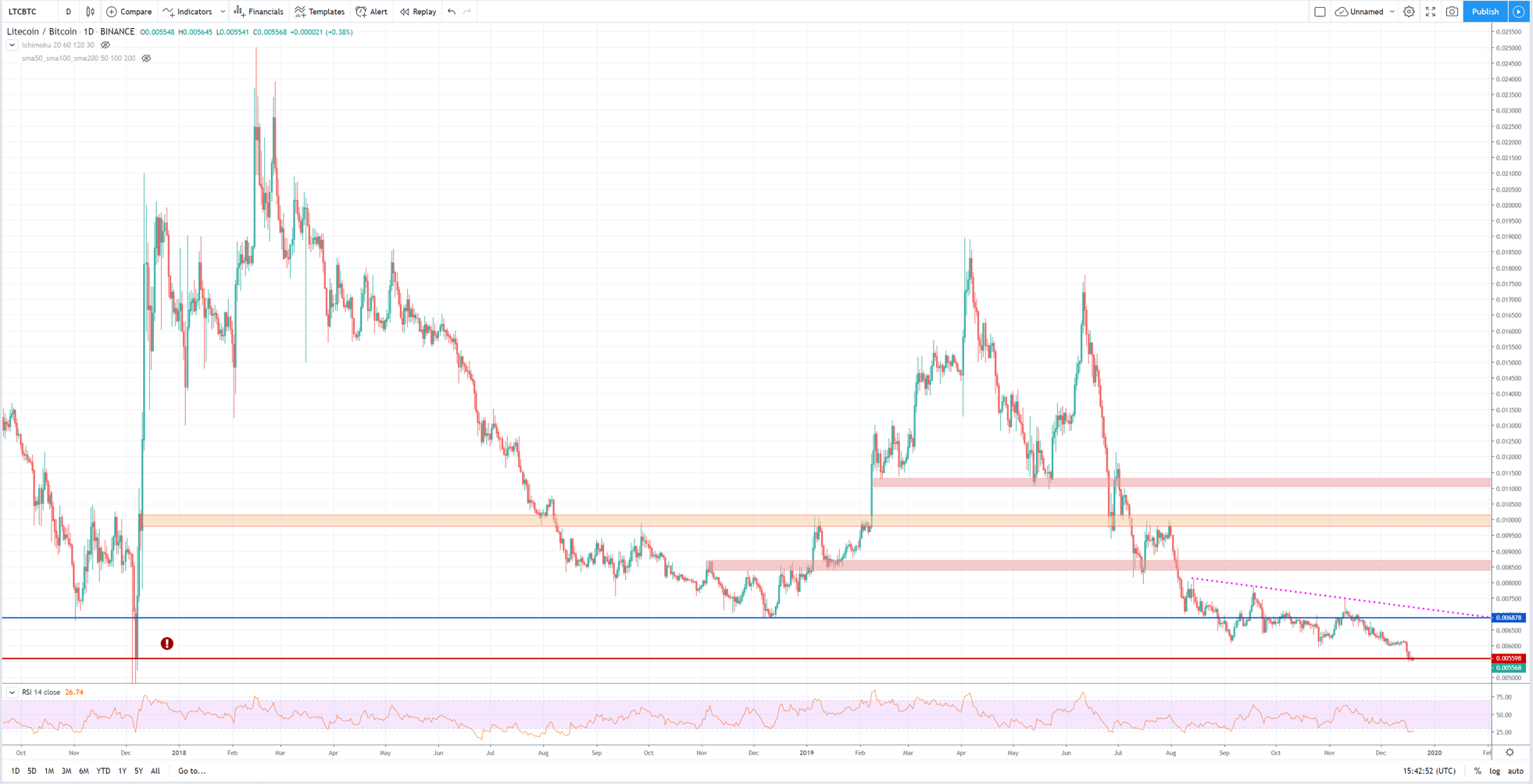Click the red exclamation alert marker
This screenshot has width=1533, height=784.
pyautogui.click(x=167, y=643)
